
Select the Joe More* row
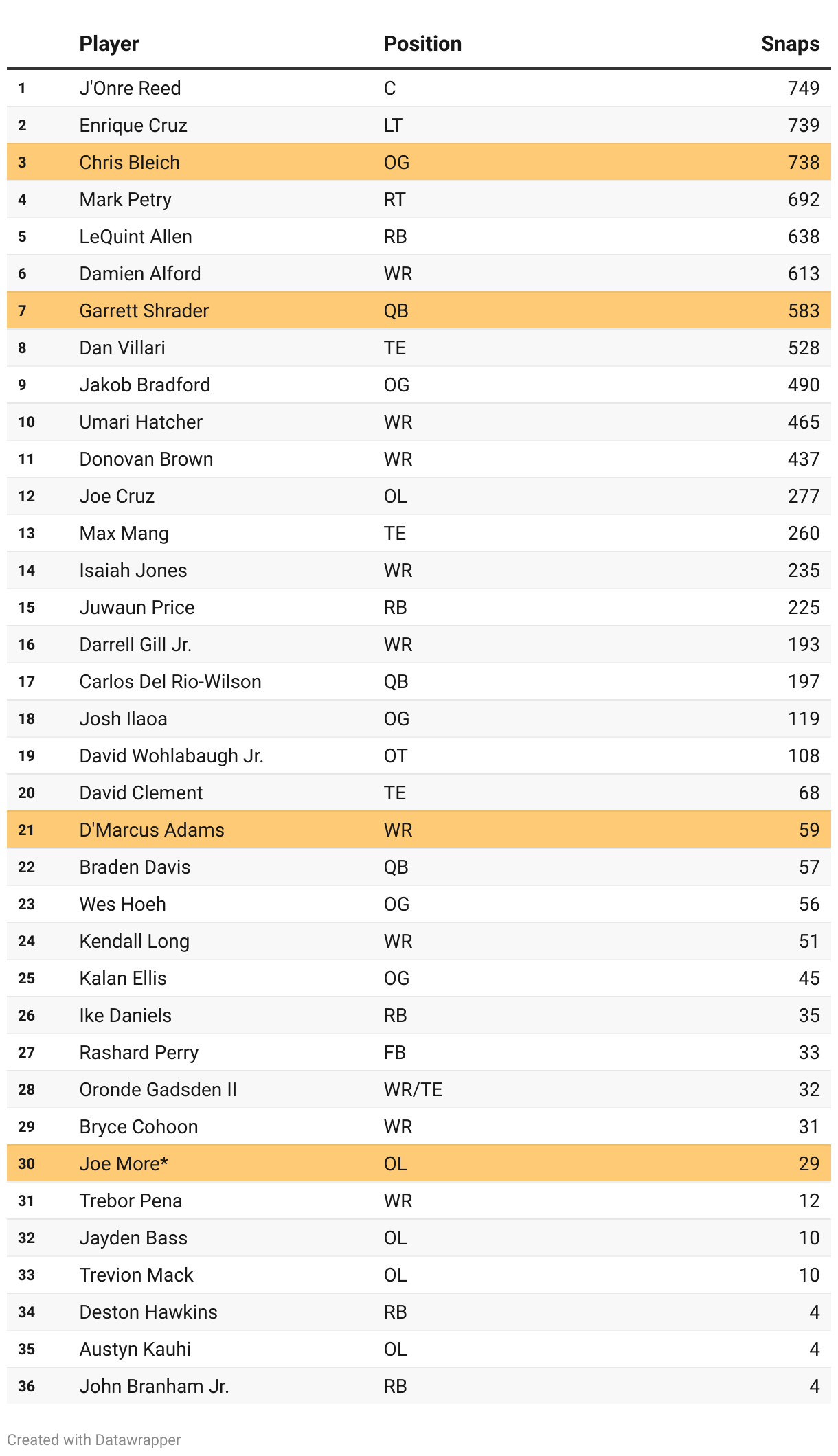tap(419, 1163)
